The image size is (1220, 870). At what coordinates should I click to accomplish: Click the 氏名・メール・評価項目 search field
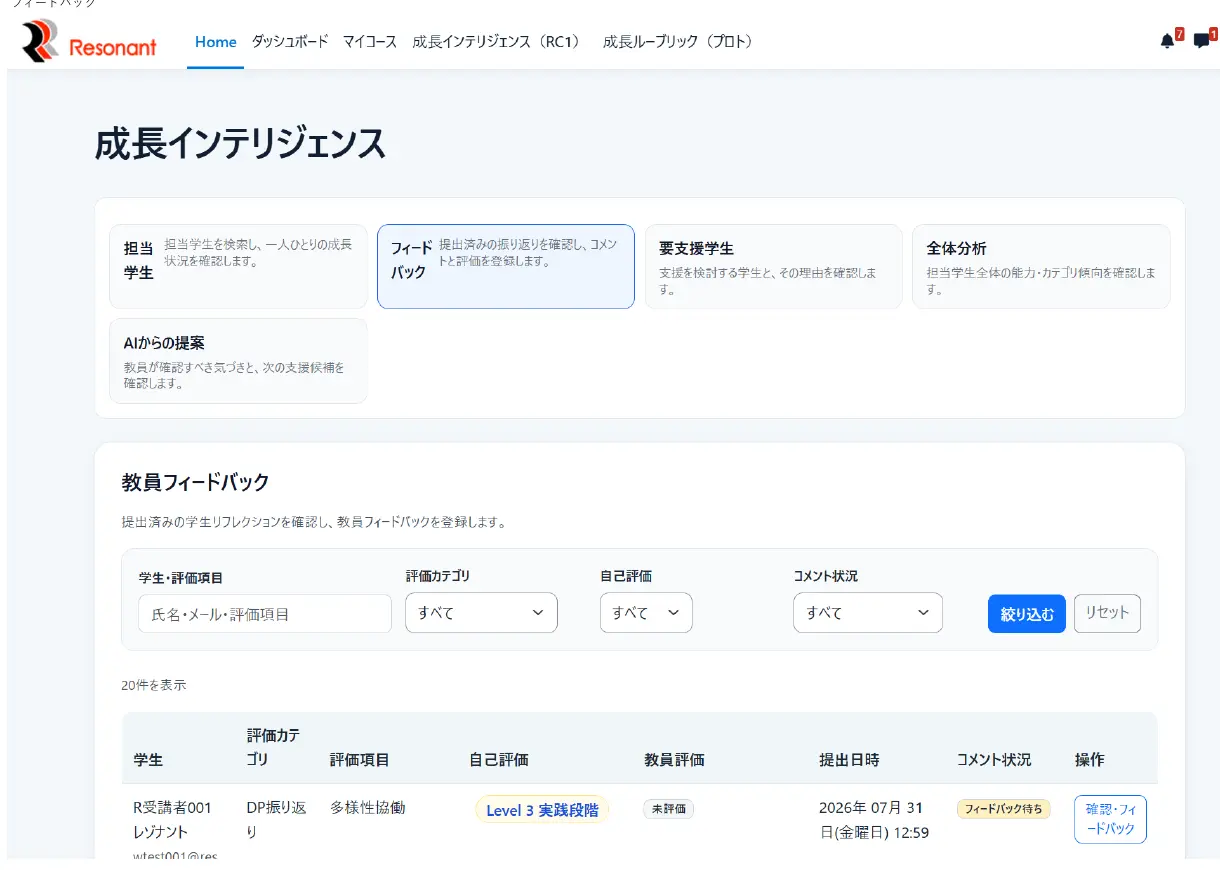coord(265,614)
